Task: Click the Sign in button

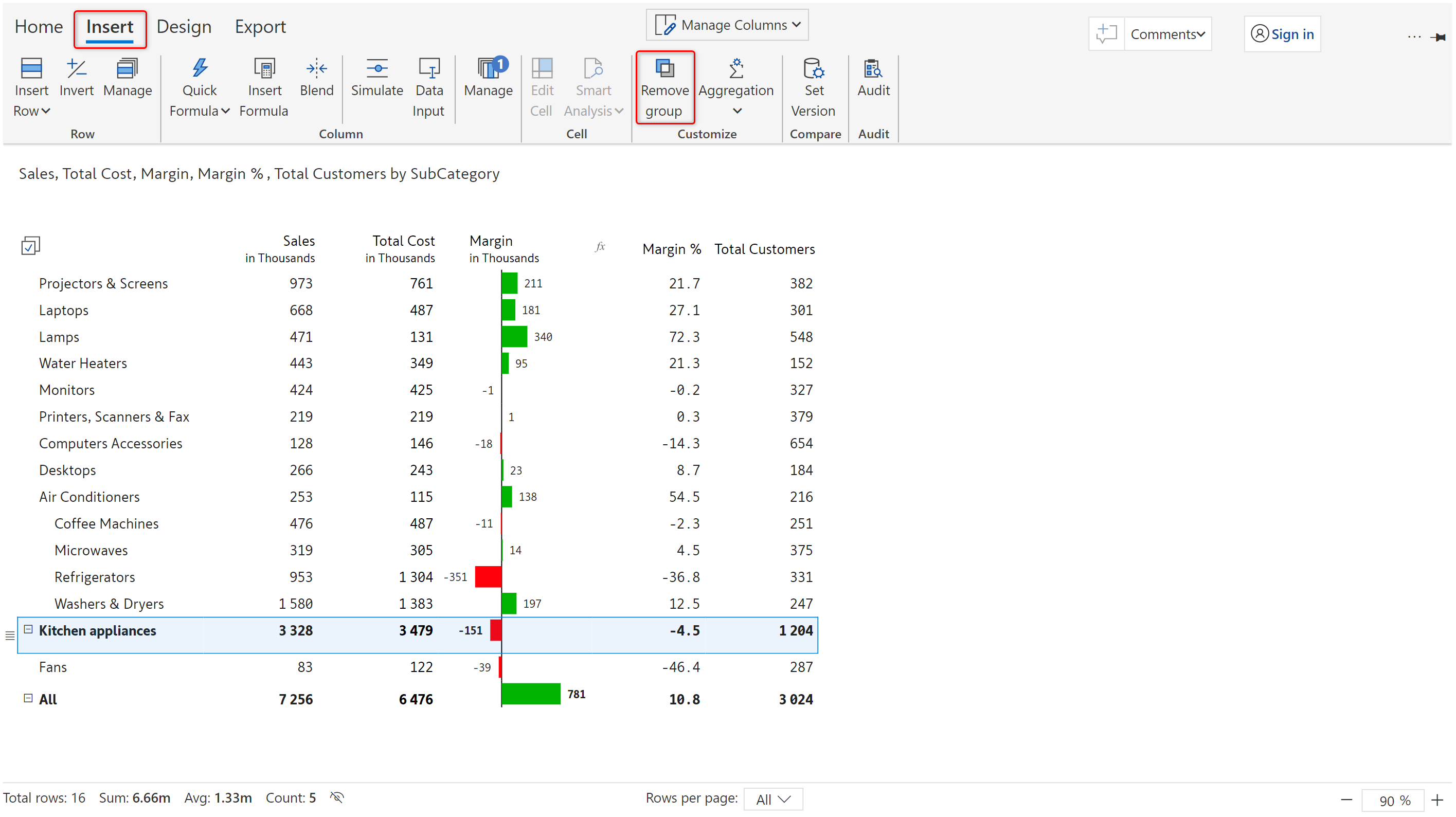Action: coord(1282,34)
